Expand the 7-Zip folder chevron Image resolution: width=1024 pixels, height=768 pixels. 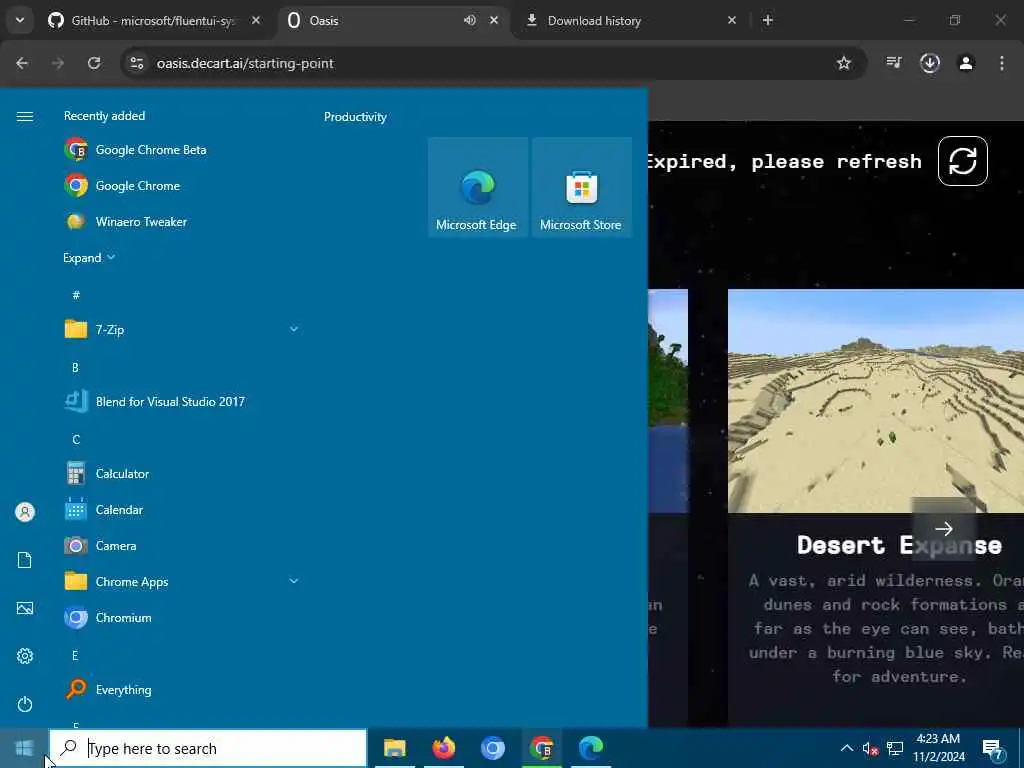click(x=293, y=329)
